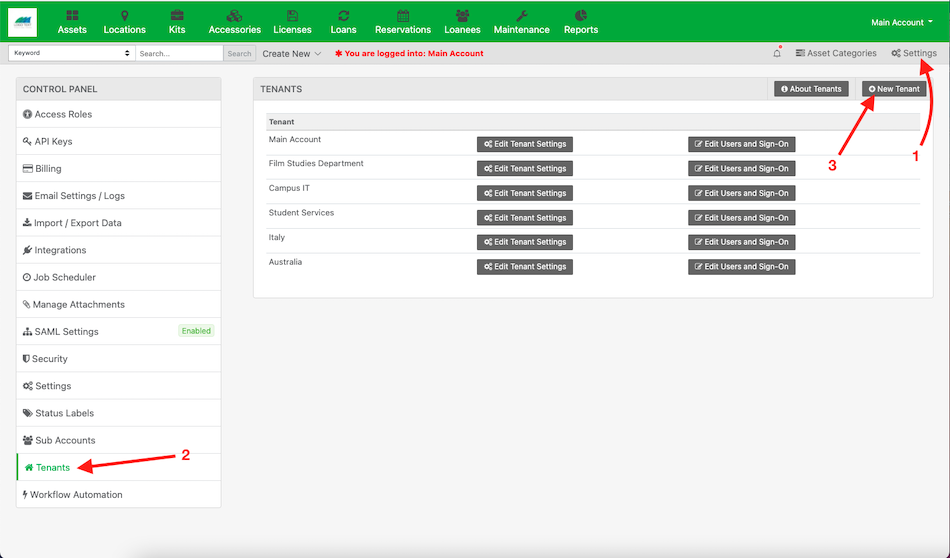Click the About Tenants button
Screen dimensions: 950x558
tap(811, 89)
